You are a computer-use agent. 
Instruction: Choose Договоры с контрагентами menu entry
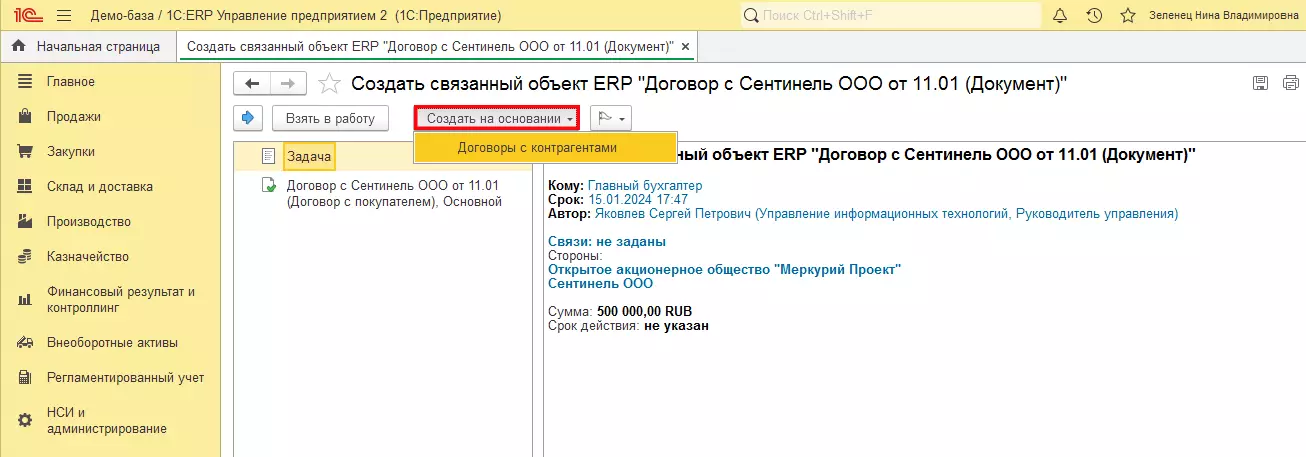click(x=545, y=147)
